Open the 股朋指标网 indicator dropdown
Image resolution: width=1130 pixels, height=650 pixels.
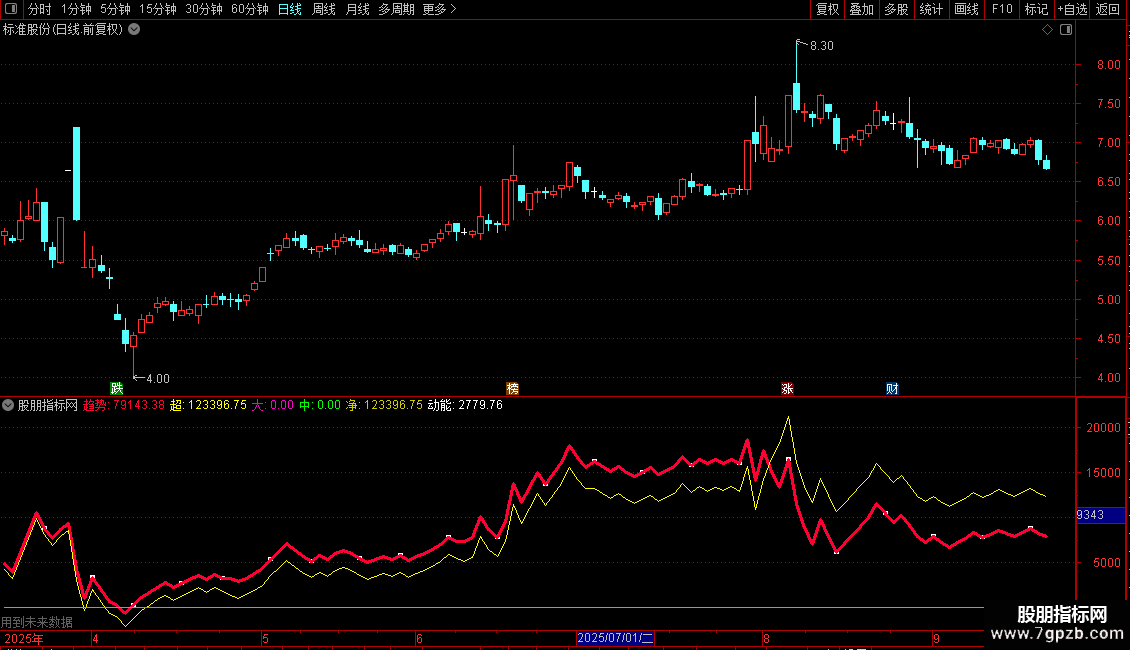click(8, 405)
